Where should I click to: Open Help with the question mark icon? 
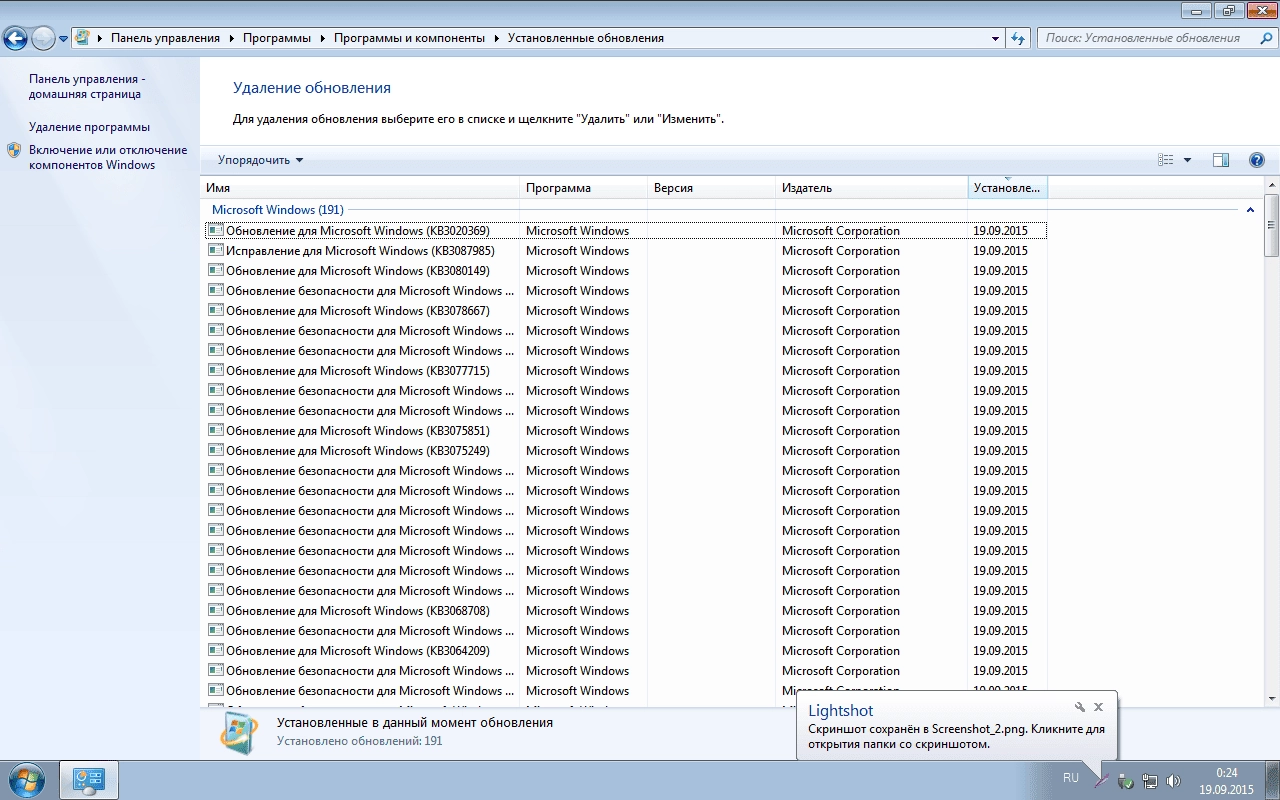pyautogui.click(x=1257, y=160)
